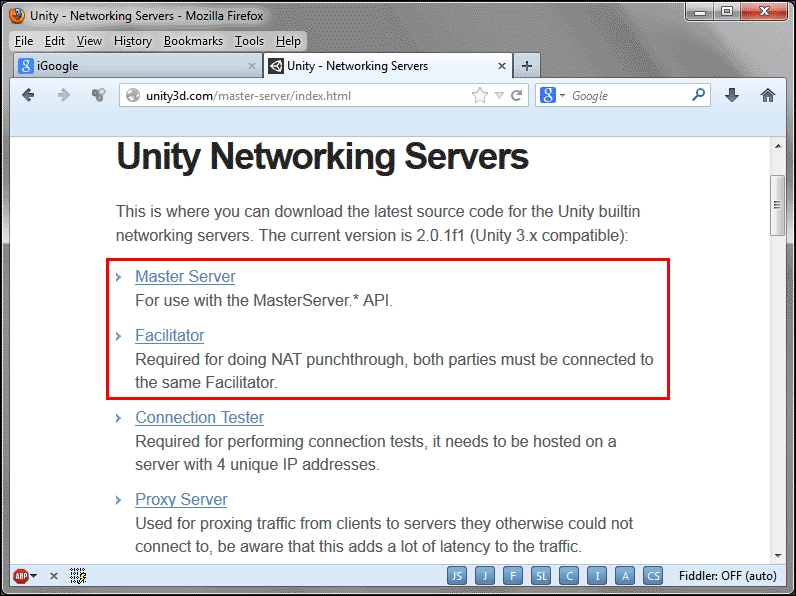Select the Unity - Networking Servers tab
The image size is (796, 596).
click(388, 66)
